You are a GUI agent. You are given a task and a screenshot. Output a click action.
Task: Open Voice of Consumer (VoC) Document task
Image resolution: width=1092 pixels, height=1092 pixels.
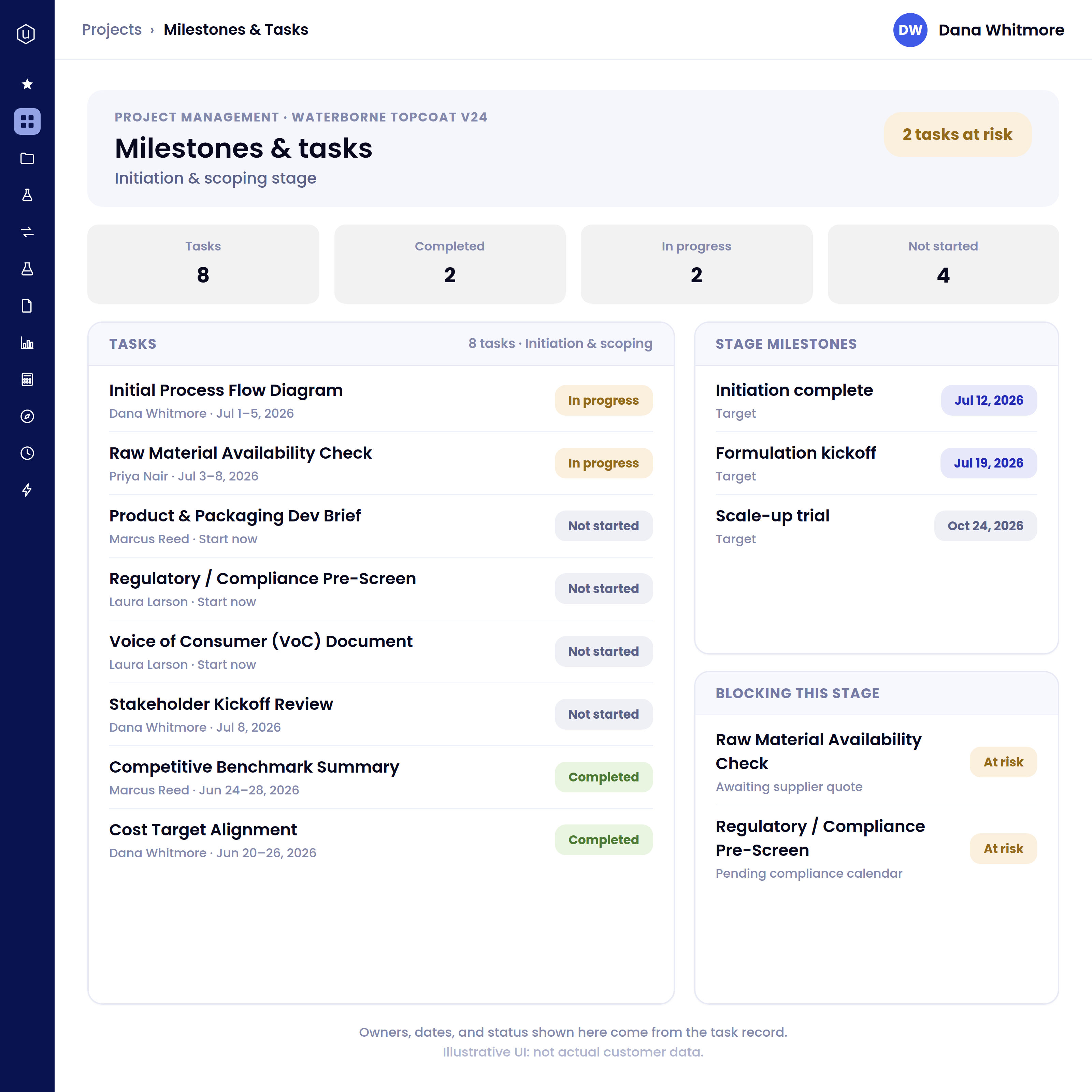click(381, 652)
